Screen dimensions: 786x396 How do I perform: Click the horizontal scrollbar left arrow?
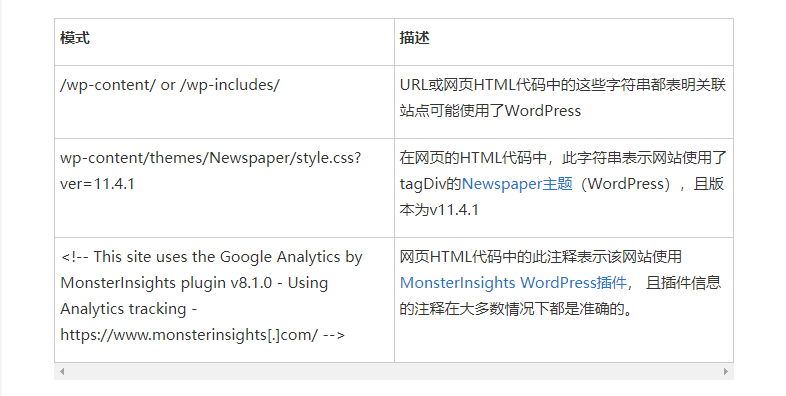click(x=62, y=371)
